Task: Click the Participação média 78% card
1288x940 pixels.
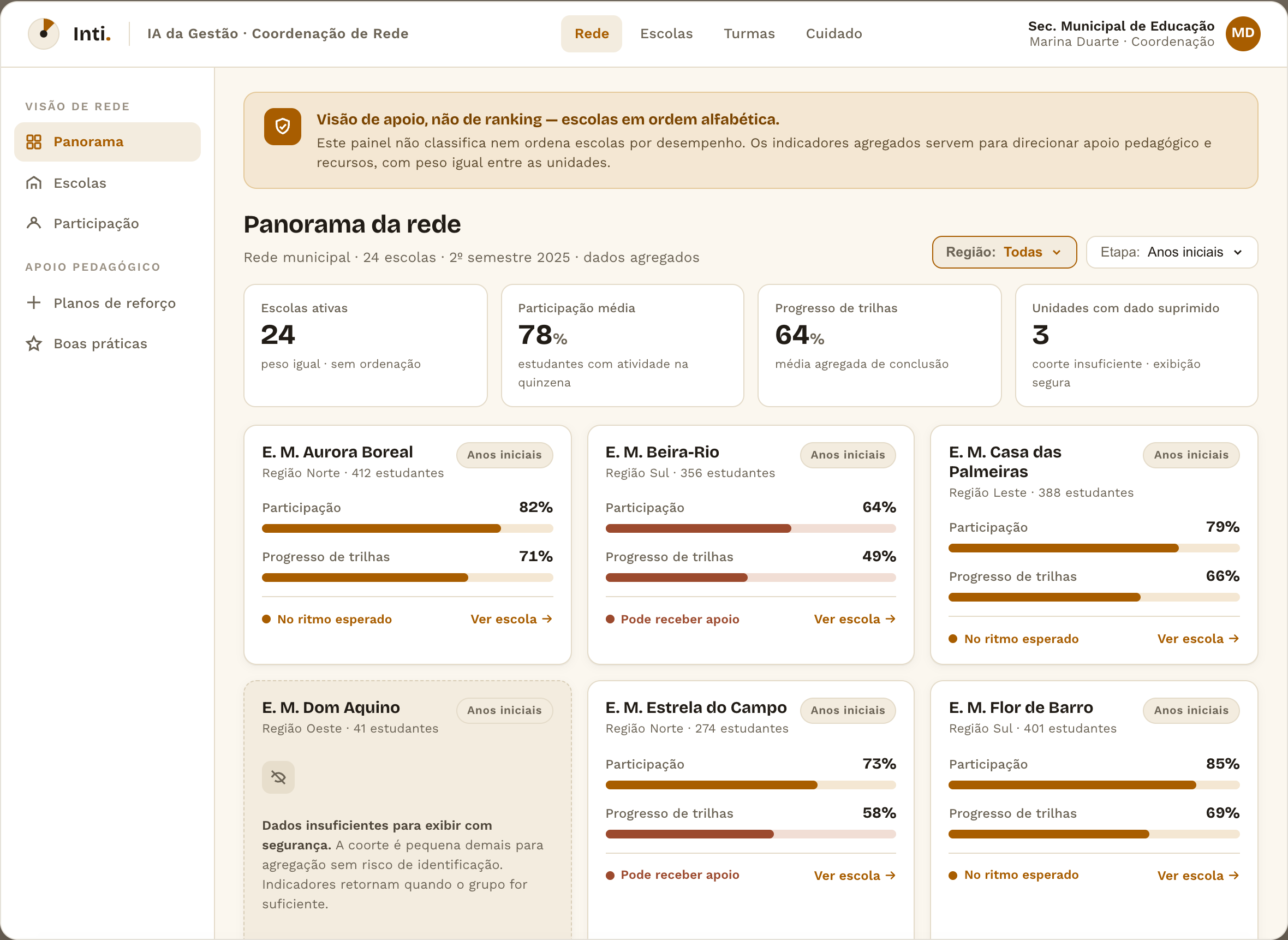Action: click(622, 346)
